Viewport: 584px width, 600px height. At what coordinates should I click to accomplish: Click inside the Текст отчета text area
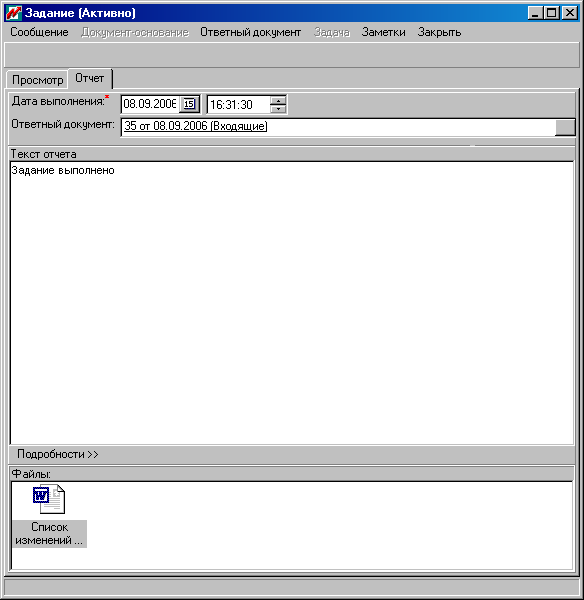pos(292,303)
